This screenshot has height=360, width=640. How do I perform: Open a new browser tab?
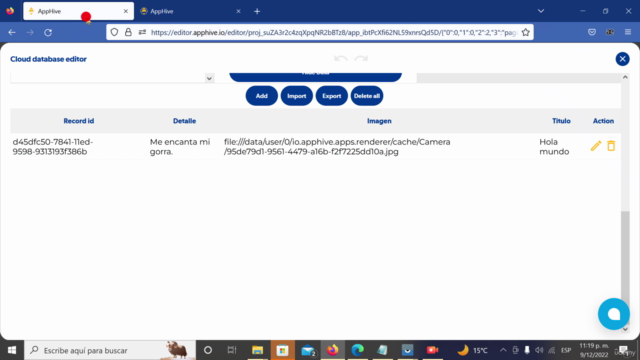pyautogui.click(x=257, y=11)
